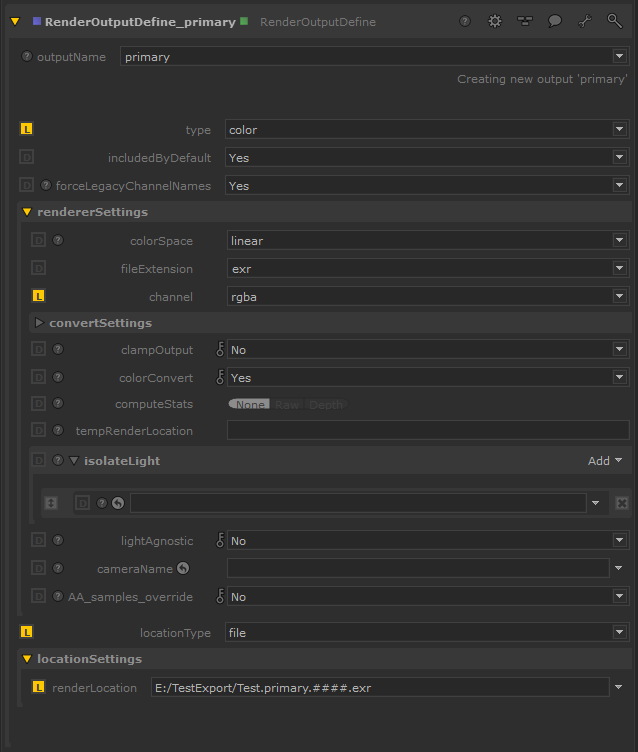Expand the convertSettings group
638x752 pixels.
point(40,323)
